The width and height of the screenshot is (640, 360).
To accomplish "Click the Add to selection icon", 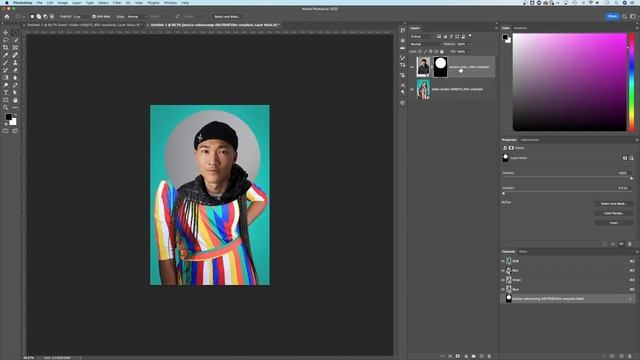I will 39,17.
